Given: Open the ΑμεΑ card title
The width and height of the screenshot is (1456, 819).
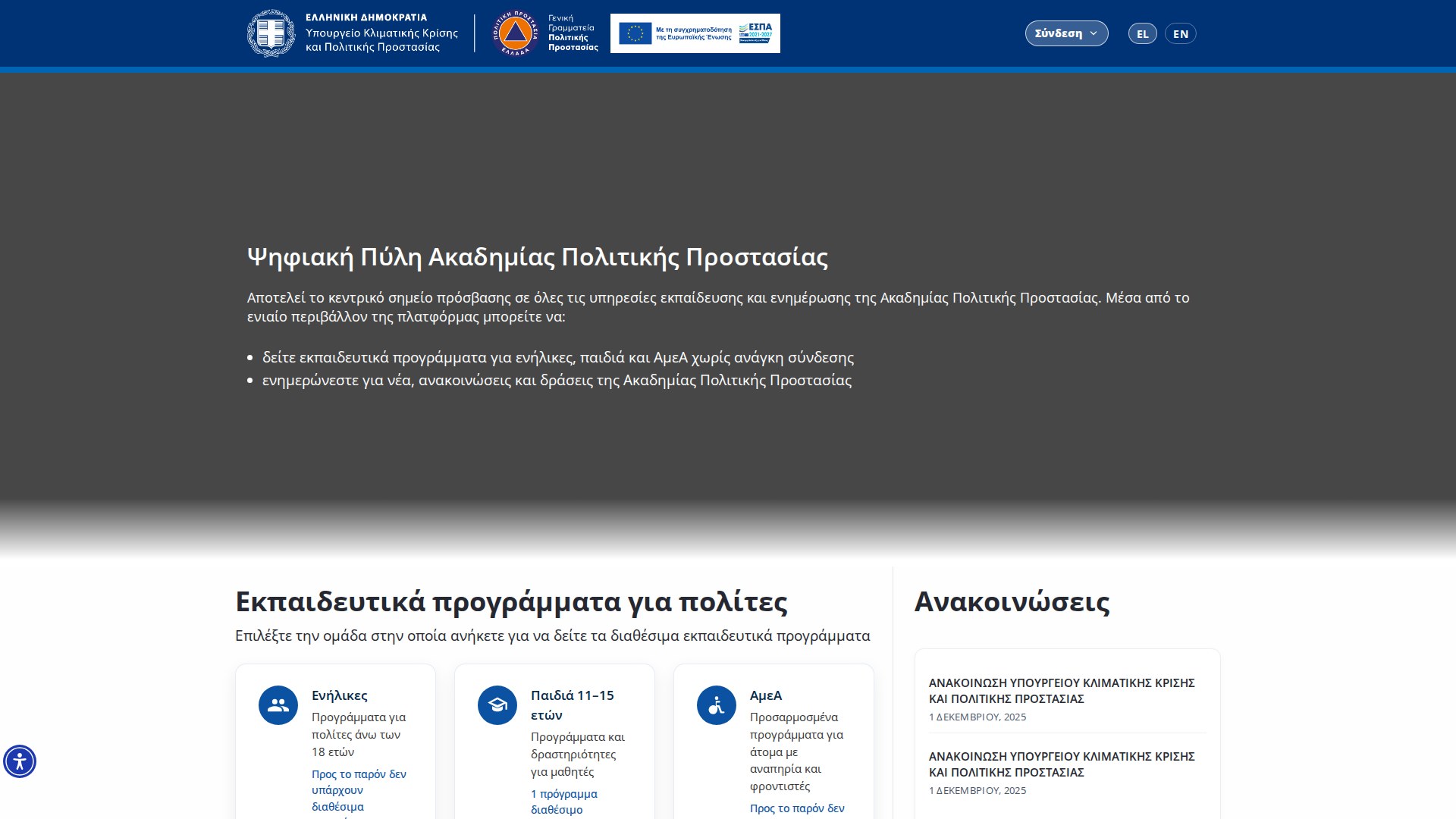Looking at the screenshot, I should click(765, 695).
